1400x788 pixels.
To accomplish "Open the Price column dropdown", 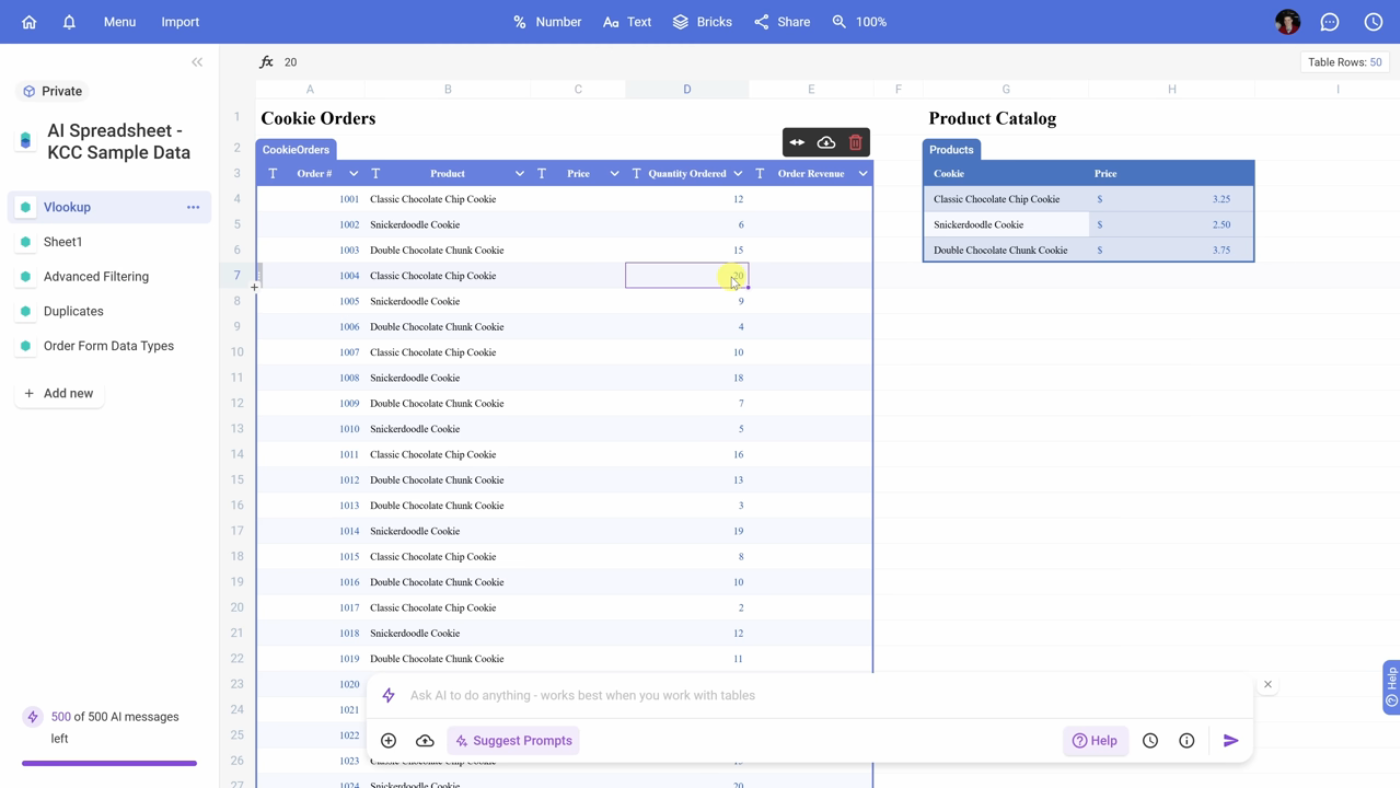I will (614, 174).
